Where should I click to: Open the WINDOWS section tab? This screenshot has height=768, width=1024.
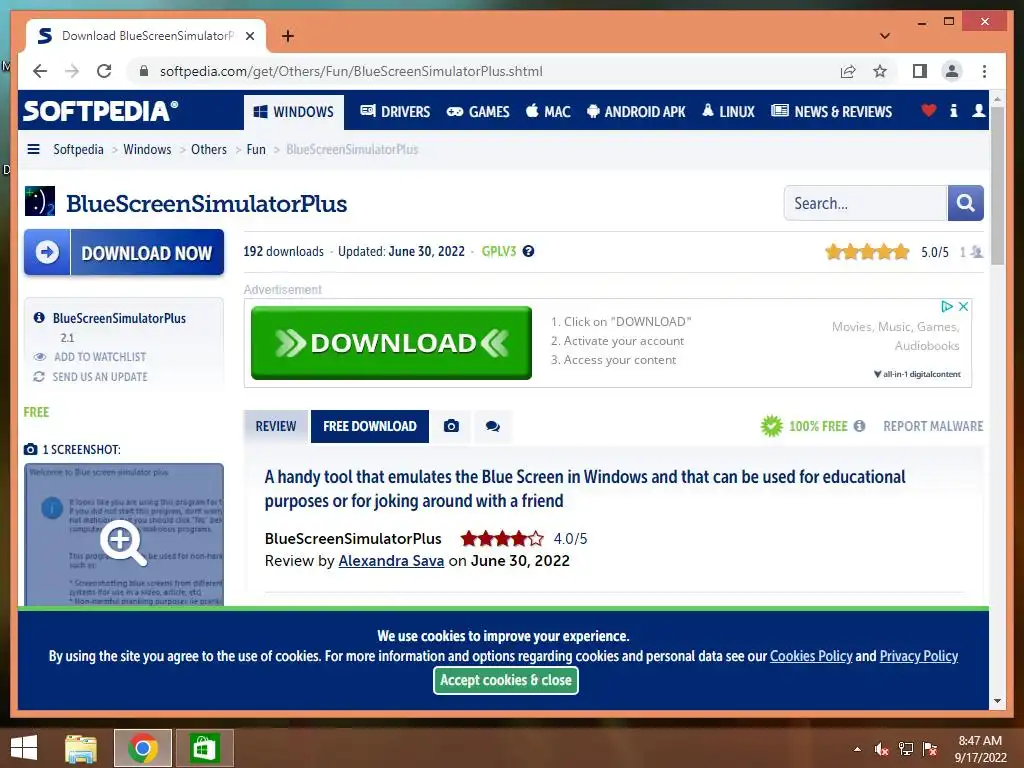coord(294,112)
